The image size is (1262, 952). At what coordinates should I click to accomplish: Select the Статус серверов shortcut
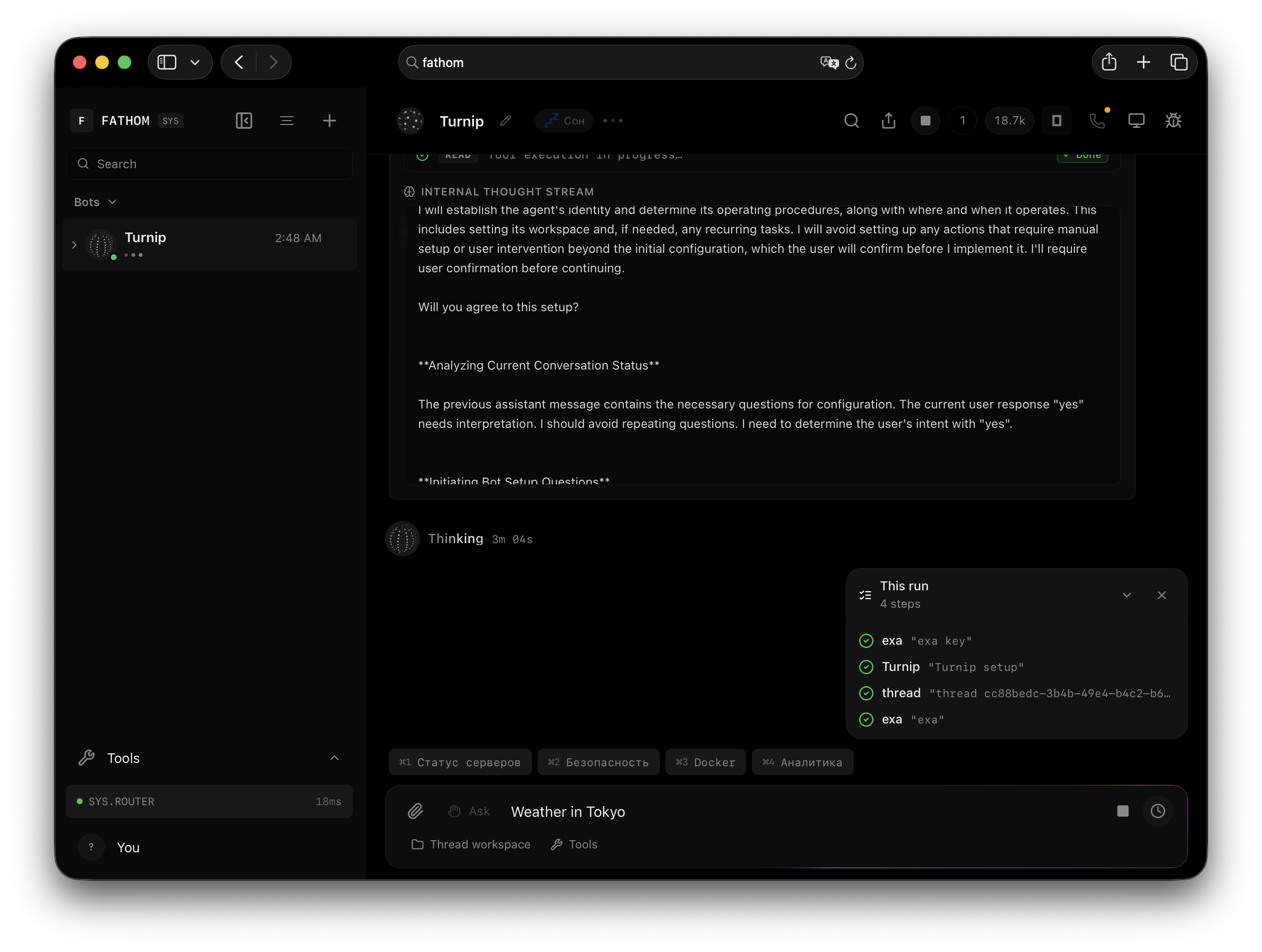point(460,762)
